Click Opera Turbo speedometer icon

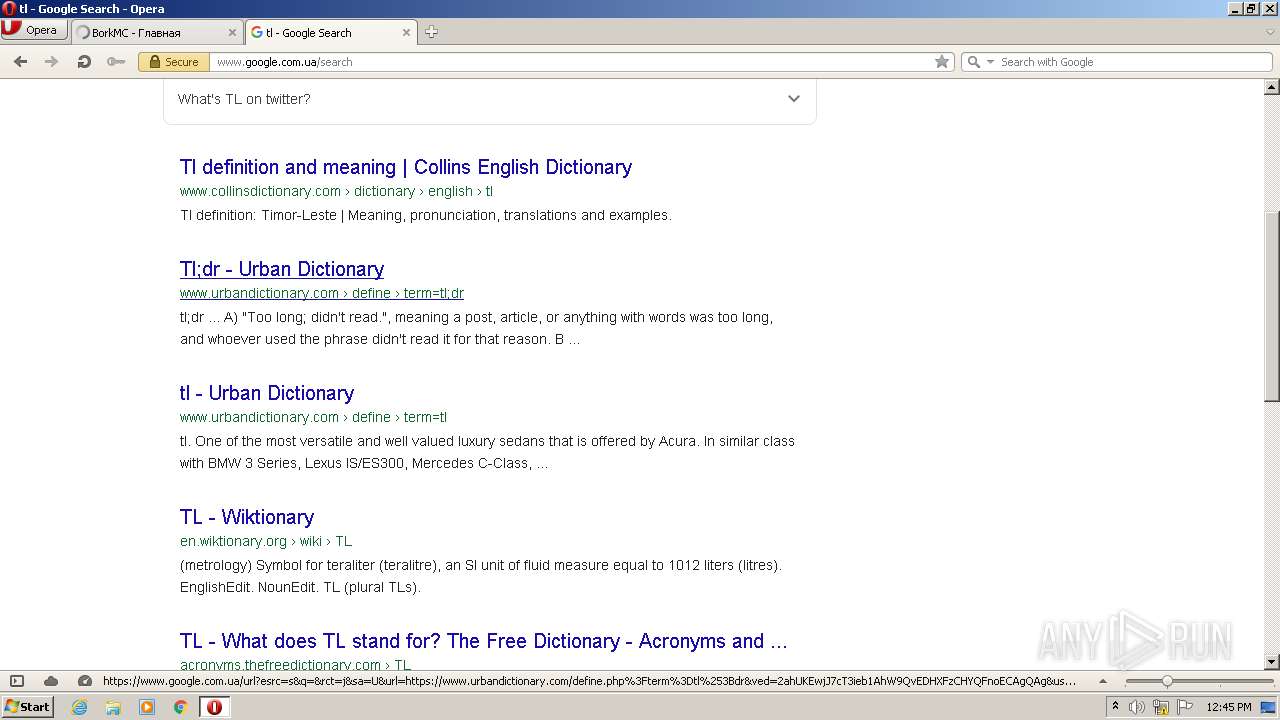(85, 681)
